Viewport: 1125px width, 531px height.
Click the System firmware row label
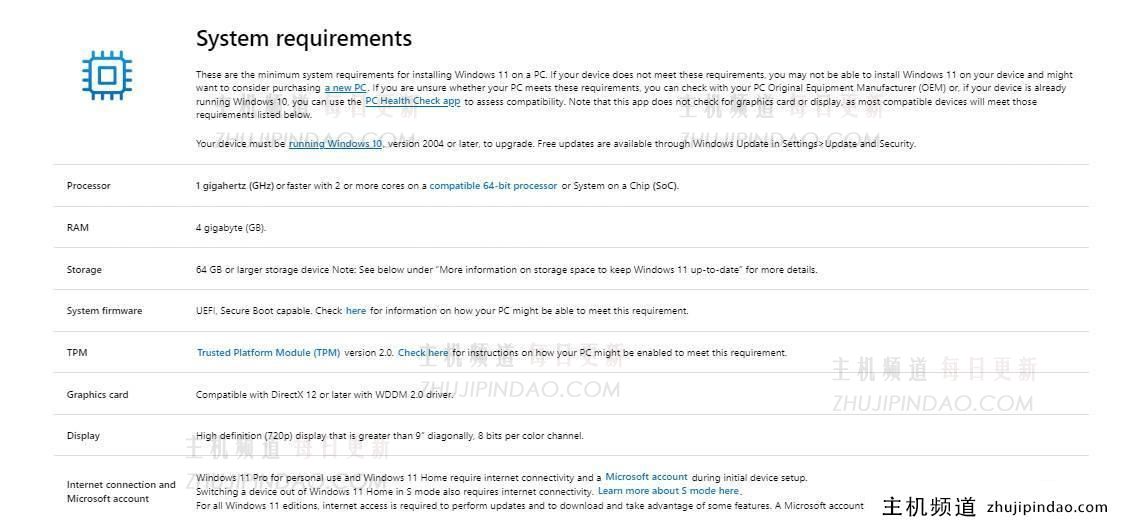pyautogui.click(x=104, y=311)
